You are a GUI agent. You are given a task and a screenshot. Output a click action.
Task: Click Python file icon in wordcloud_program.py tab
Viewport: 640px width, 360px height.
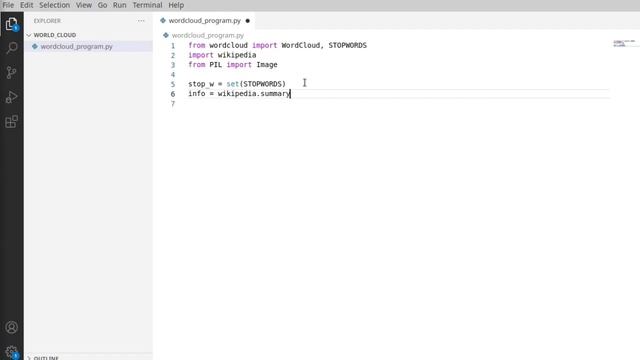[163, 20]
